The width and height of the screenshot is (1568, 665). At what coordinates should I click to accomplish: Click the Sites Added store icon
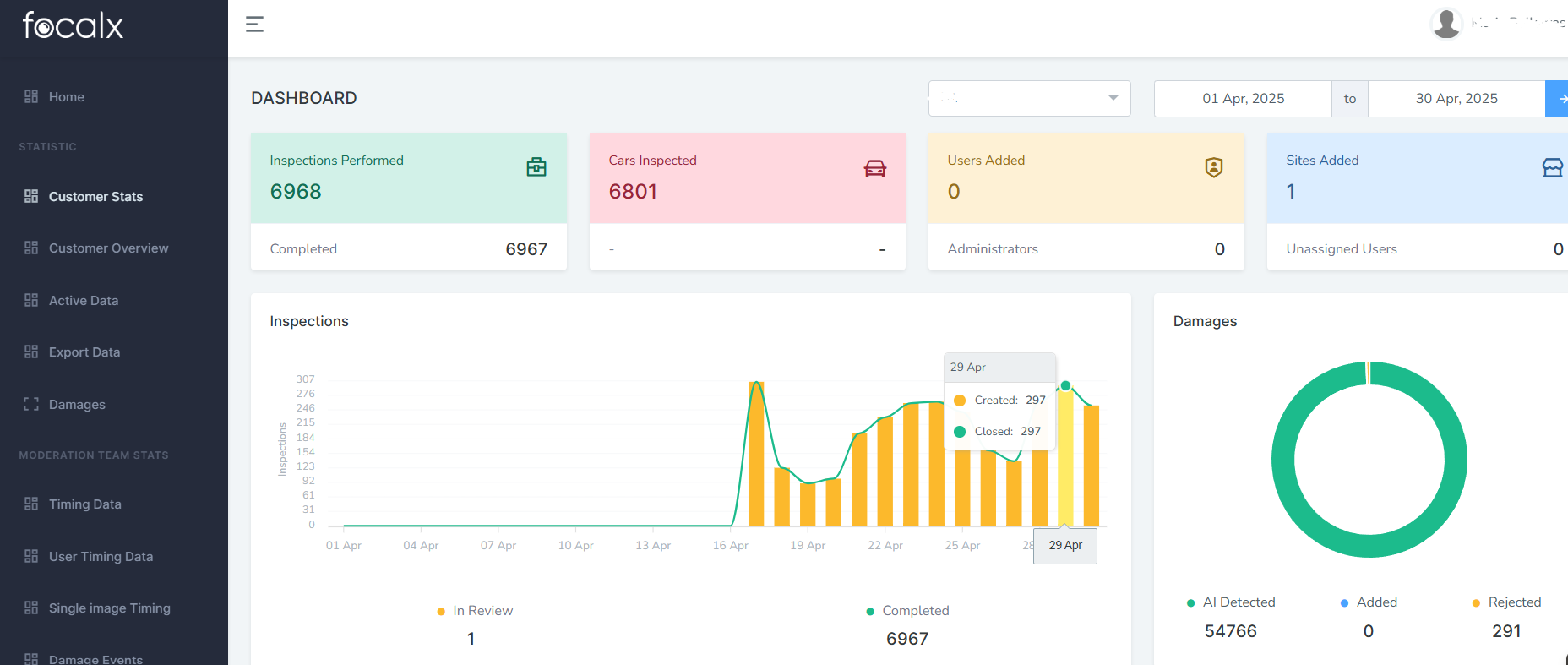[1553, 167]
